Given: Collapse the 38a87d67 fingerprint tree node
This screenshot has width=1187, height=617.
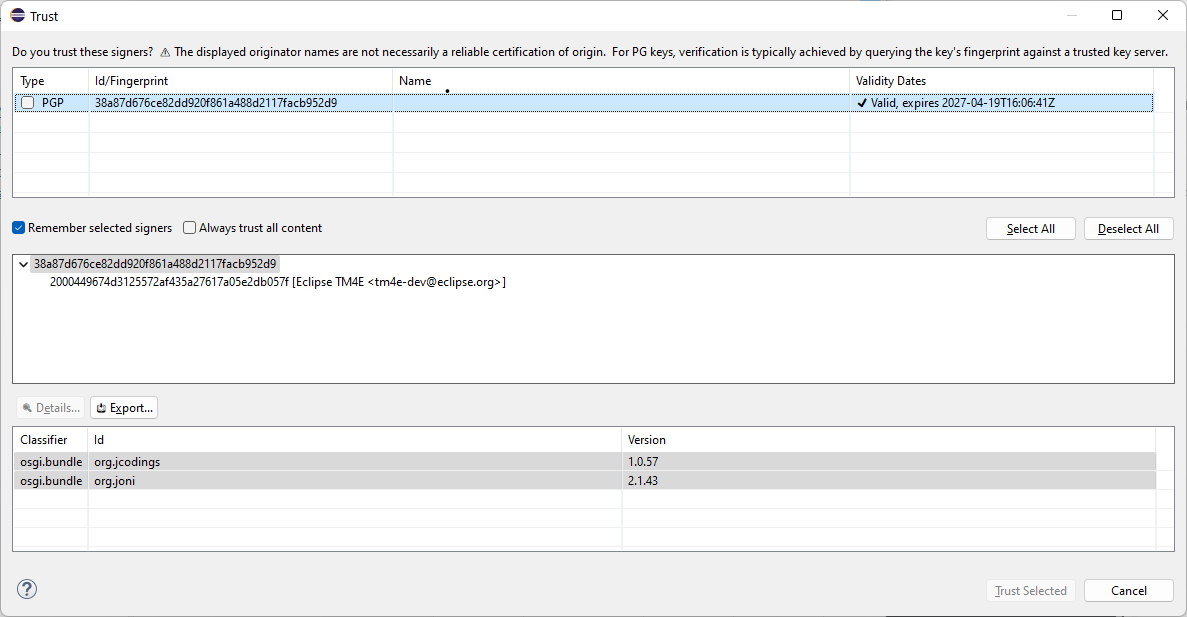Looking at the screenshot, I should click(23, 264).
